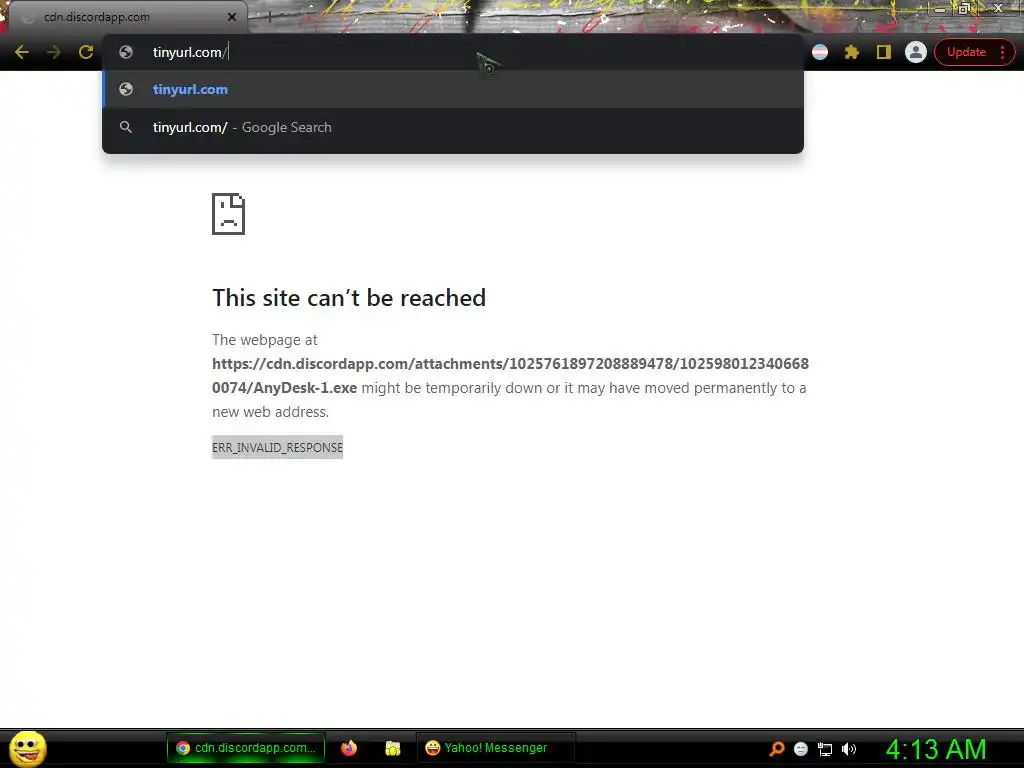
Task: Close the cdn.discordapp.com tab
Action: pos(232,17)
